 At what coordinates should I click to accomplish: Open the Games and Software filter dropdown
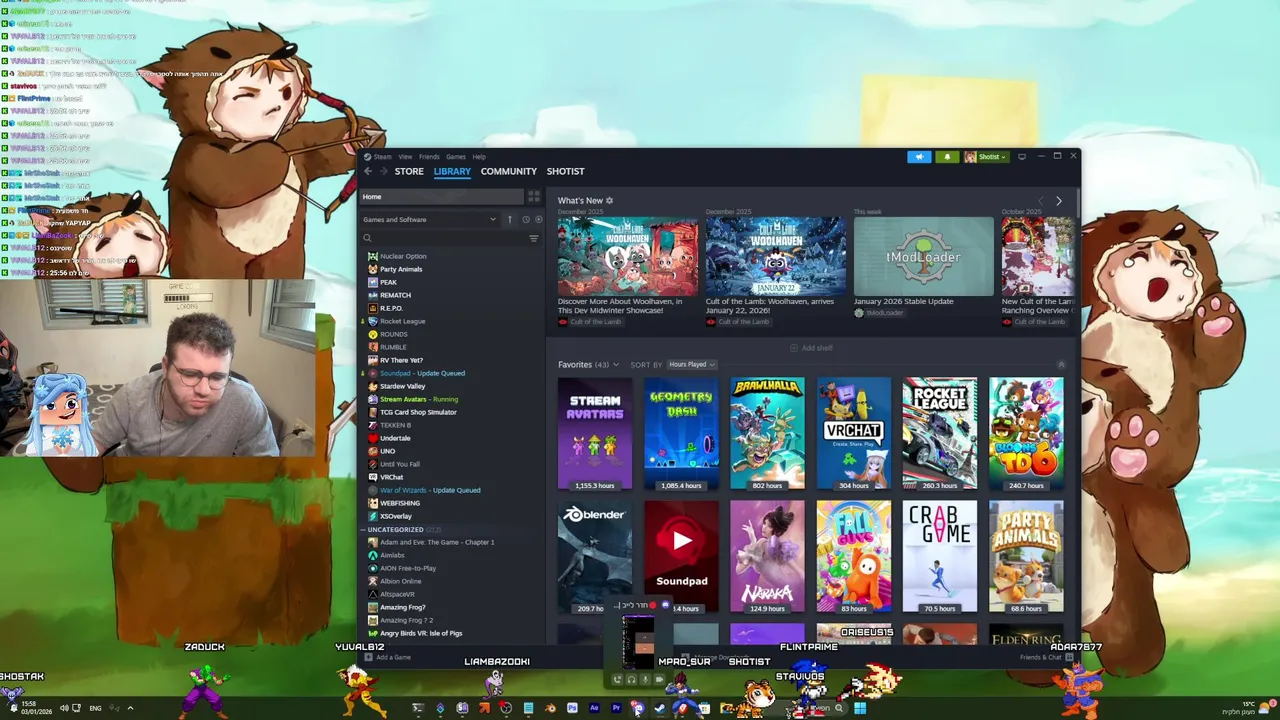tap(430, 219)
